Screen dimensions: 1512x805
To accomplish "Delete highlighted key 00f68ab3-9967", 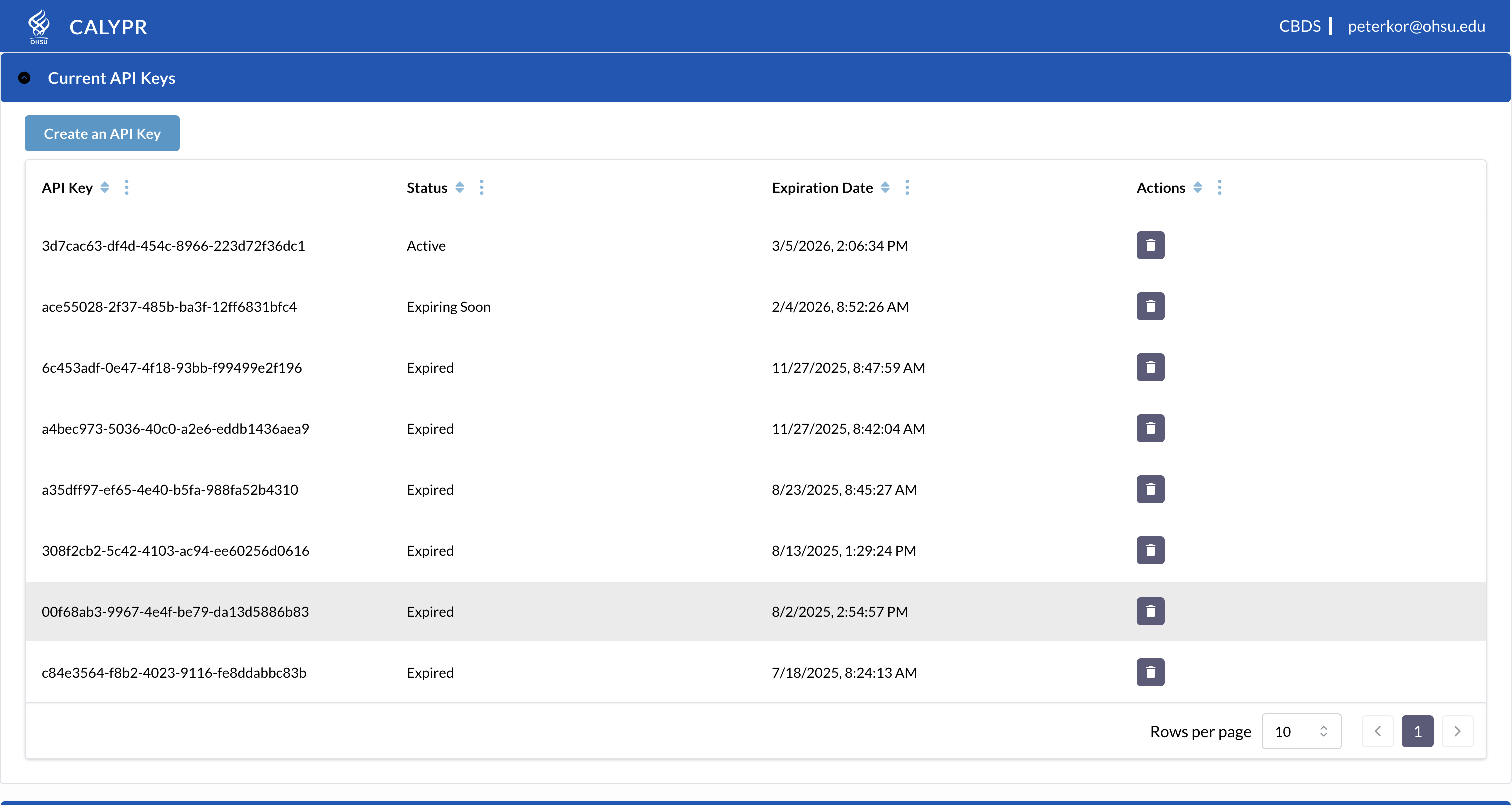I will tap(1150, 612).
